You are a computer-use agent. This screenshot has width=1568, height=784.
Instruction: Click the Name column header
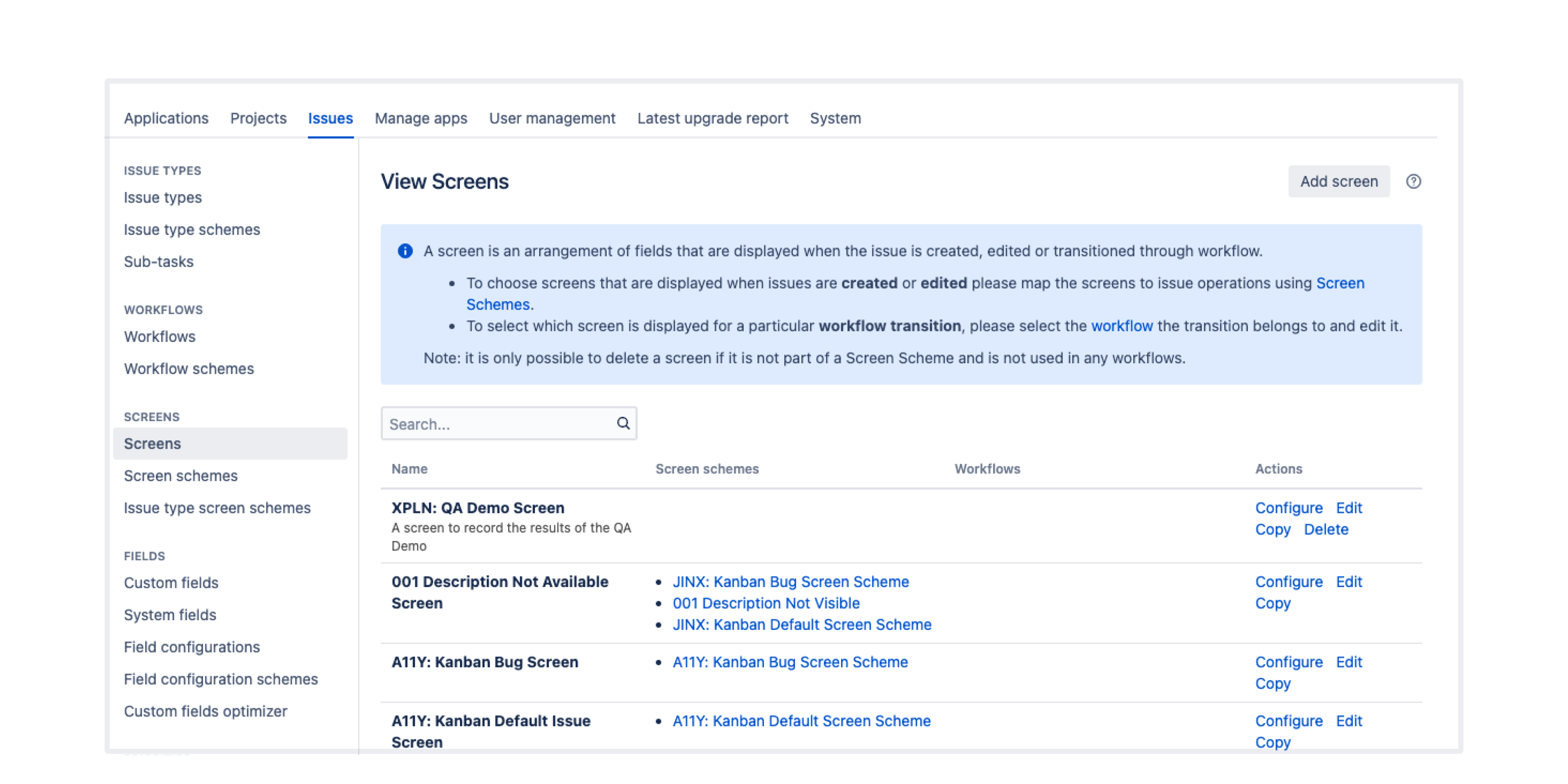pos(409,469)
